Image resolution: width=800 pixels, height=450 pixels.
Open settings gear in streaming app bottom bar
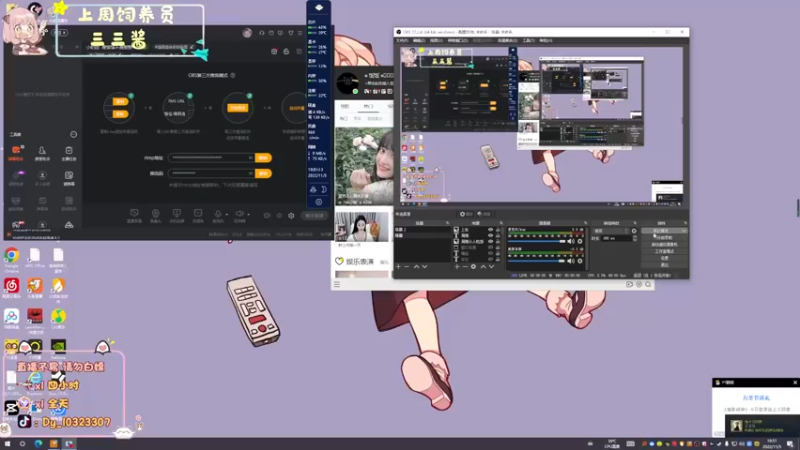coord(291,216)
